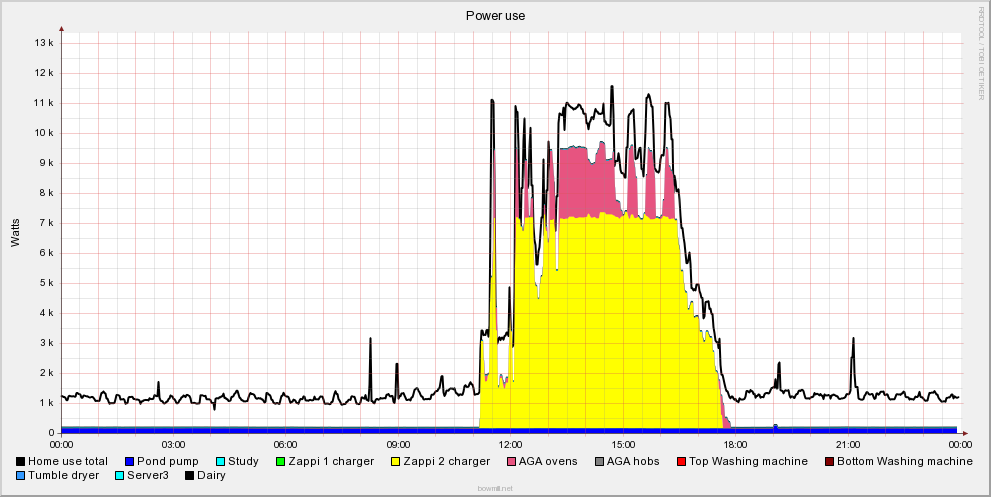The width and height of the screenshot is (991, 497).
Task: Click the 13 k y-axis tick label
Action: pos(44,43)
